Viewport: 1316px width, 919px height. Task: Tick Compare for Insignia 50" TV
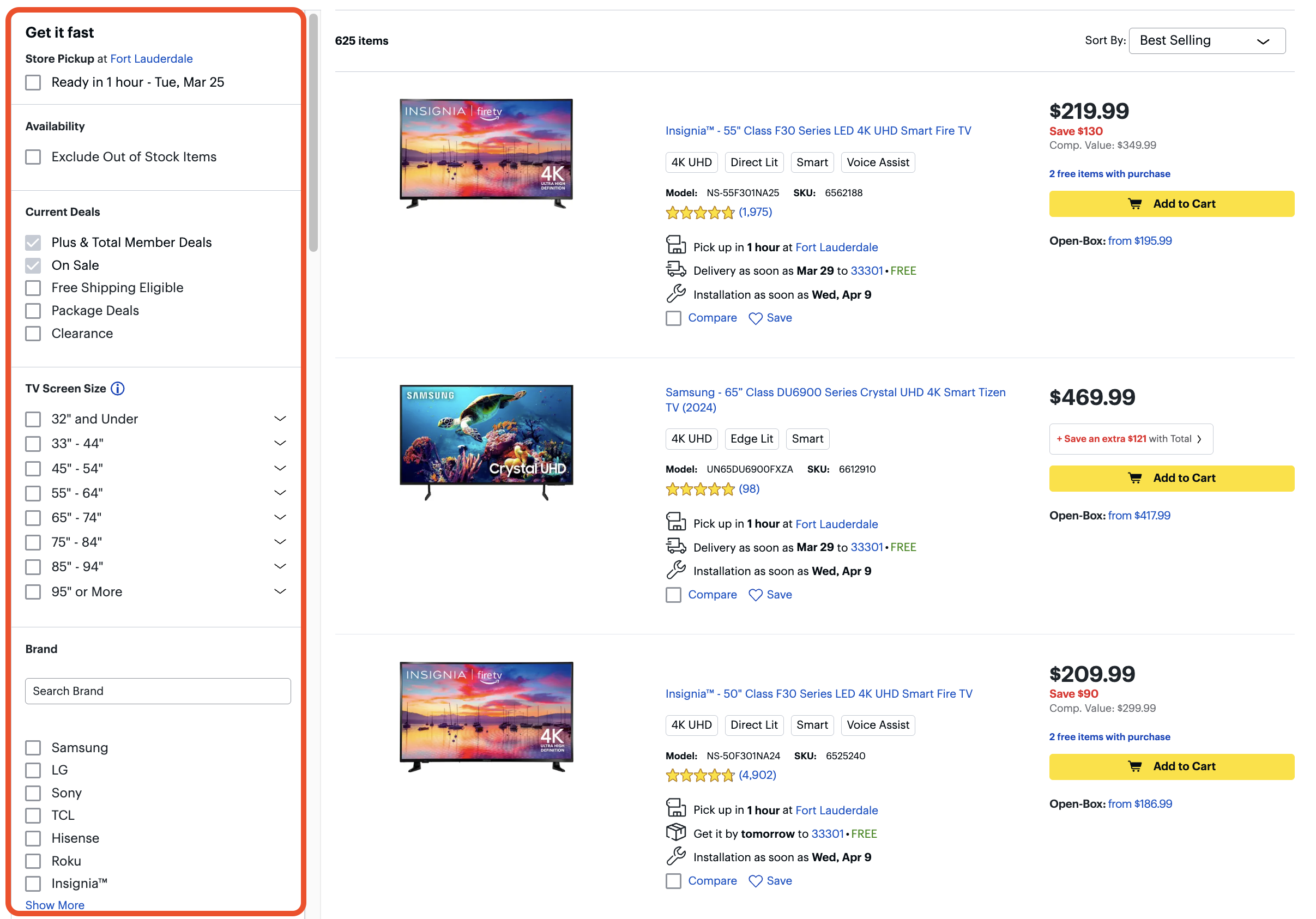(673, 881)
